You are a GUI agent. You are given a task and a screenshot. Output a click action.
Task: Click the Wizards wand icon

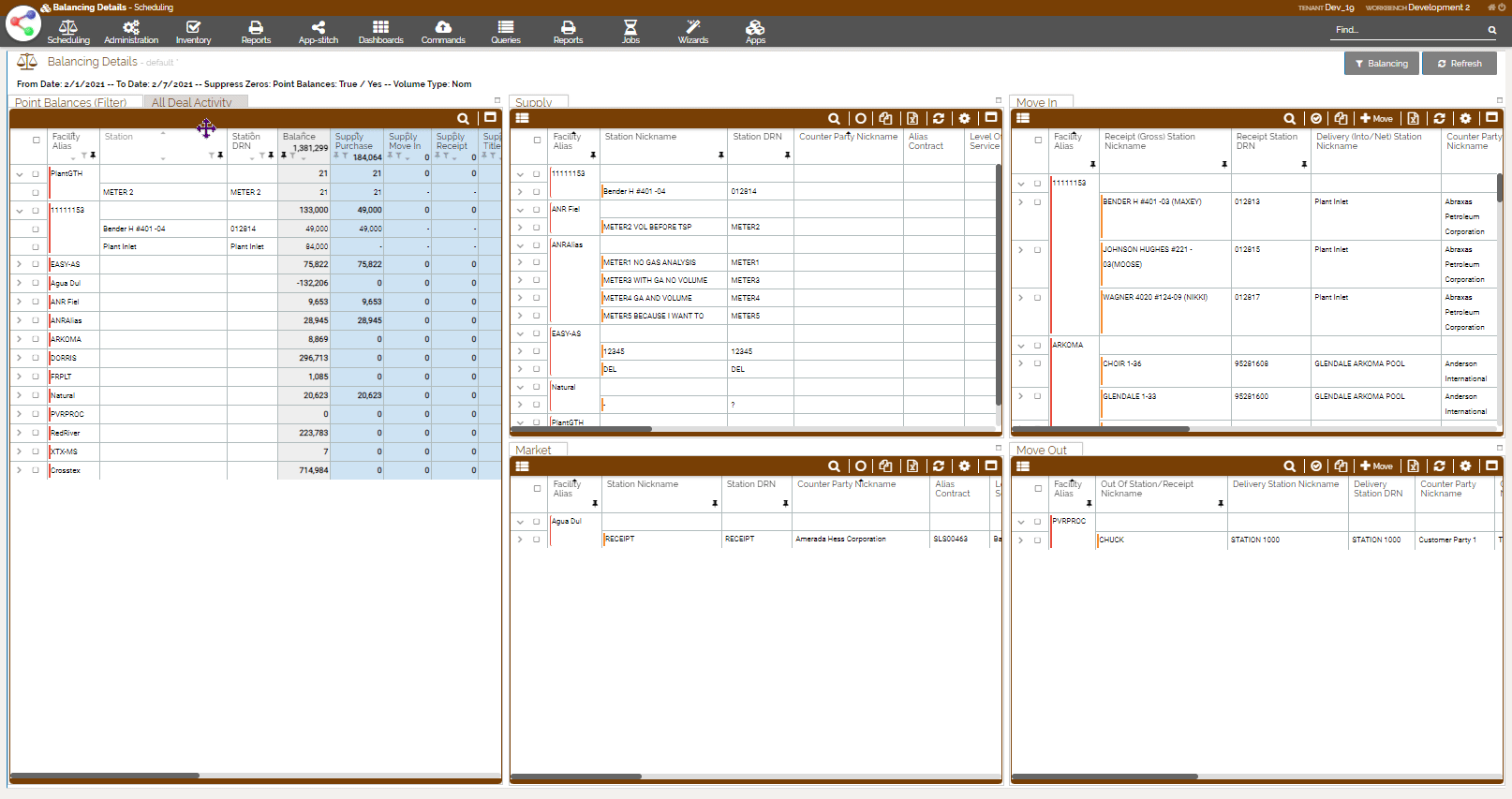693,32
